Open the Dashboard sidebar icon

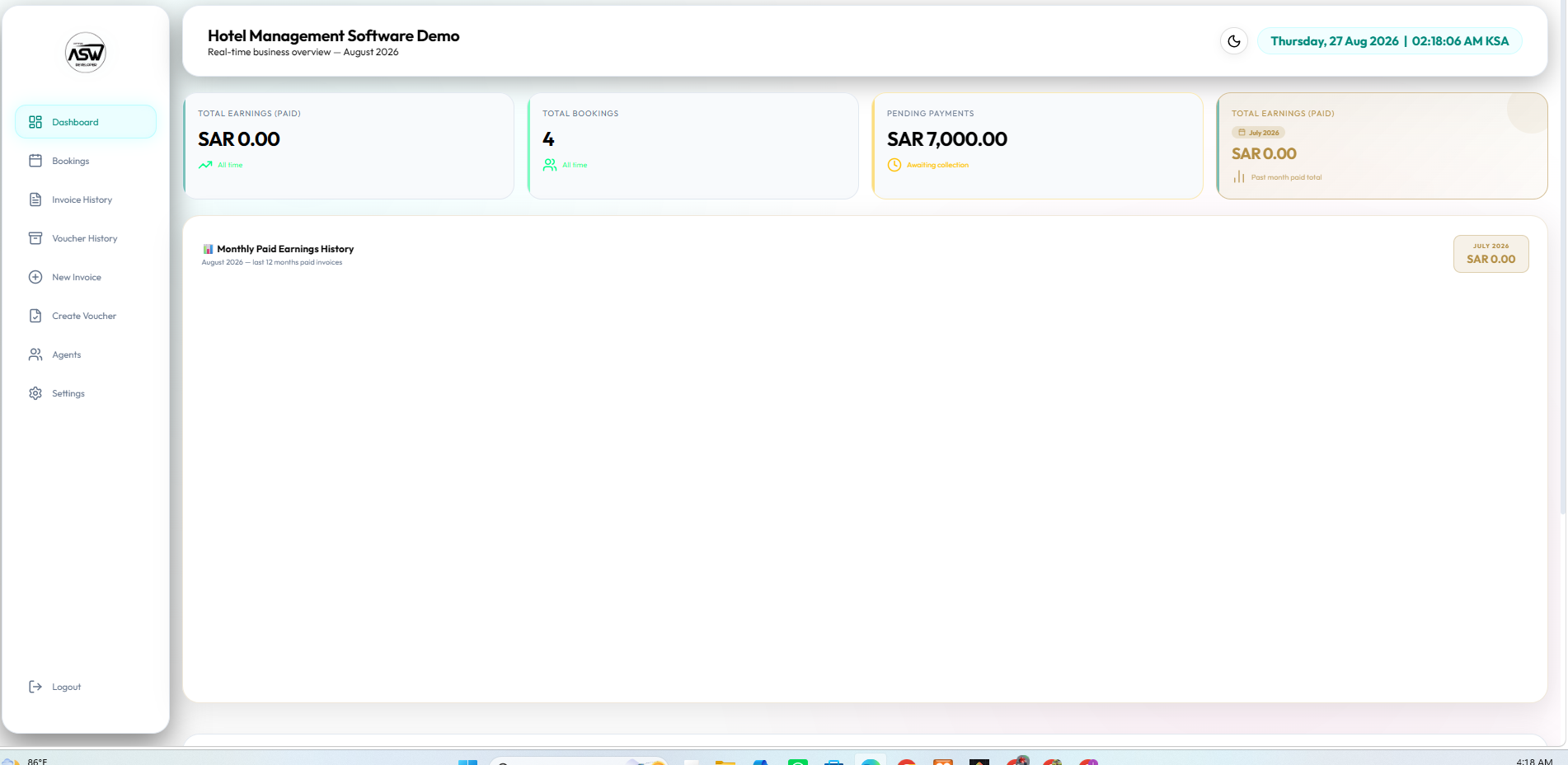click(35, 122)
